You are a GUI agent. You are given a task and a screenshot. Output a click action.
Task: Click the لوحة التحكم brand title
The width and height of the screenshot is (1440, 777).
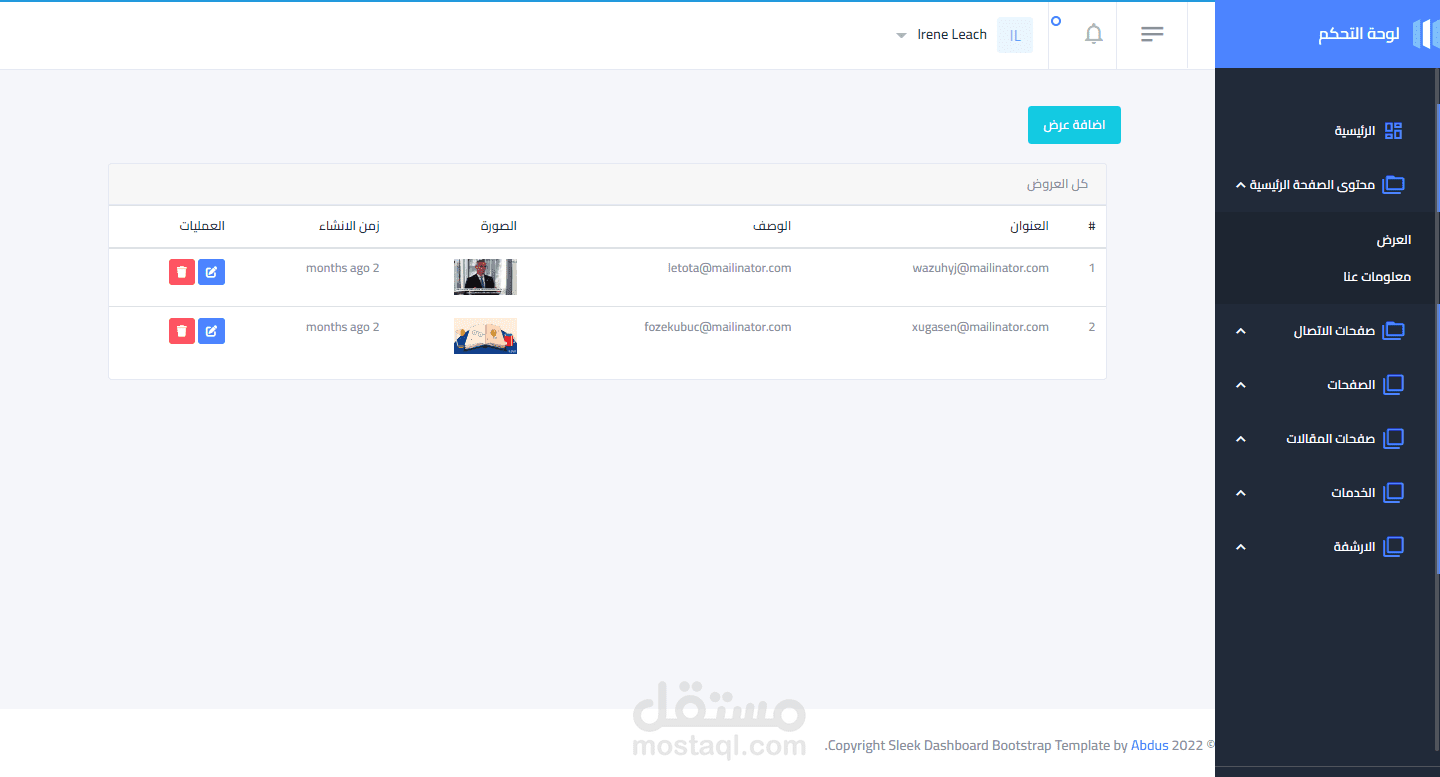[1358, 34]
